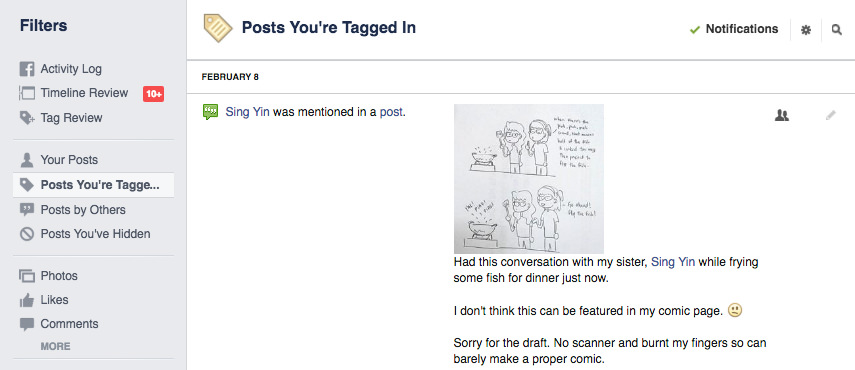The width and height of the screenshot is (855, 370).
Task: Click the Facebook logo icon beside Activity Log
Action: 27,69
